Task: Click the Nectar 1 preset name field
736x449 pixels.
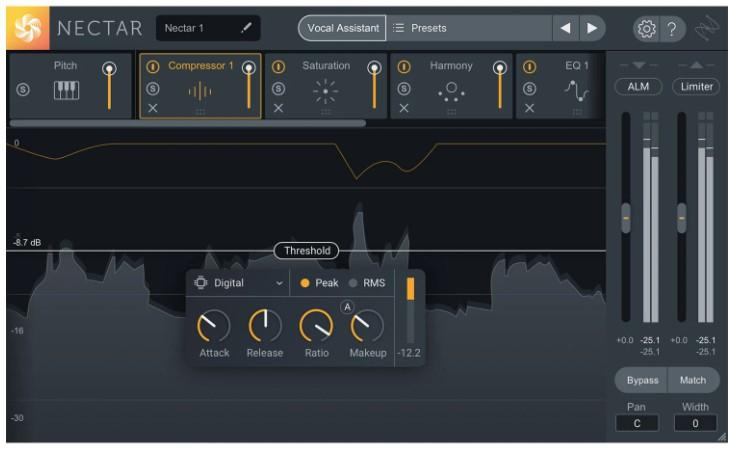Action: (207, 28)
